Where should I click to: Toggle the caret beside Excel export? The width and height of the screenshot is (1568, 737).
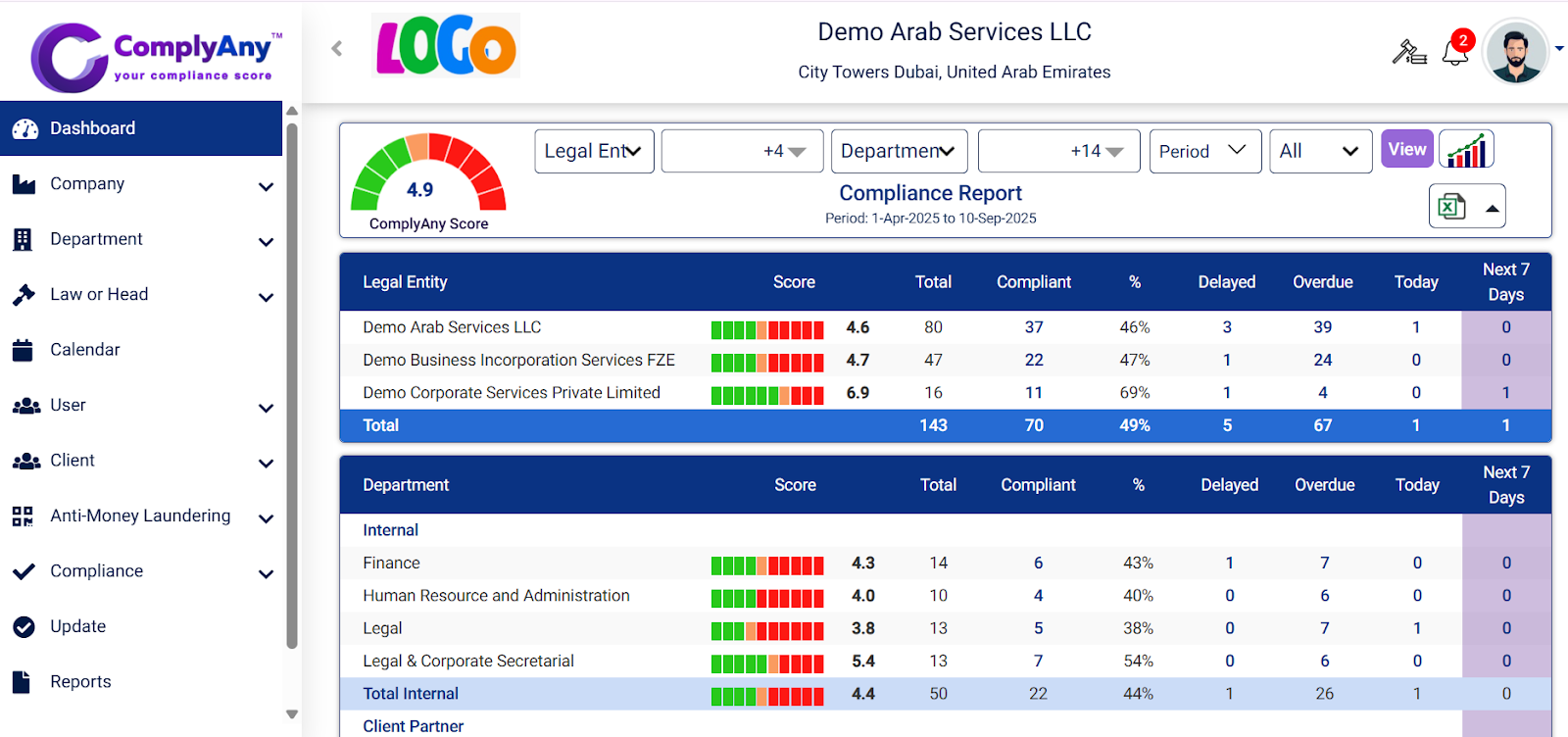point(1492,208)
